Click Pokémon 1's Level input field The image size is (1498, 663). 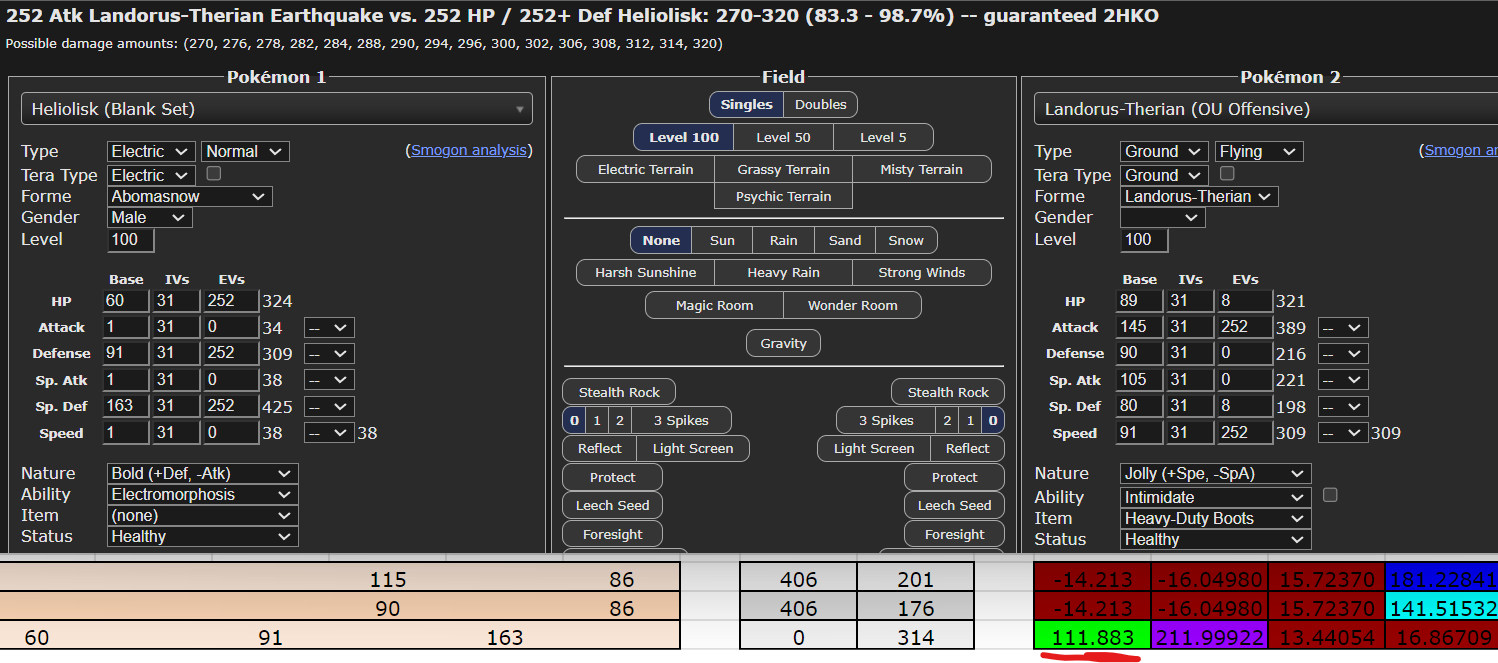tap(131, 240)
